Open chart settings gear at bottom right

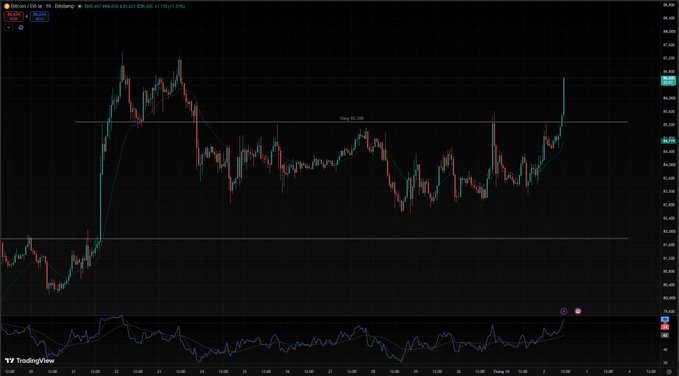(x=669, y=372)
